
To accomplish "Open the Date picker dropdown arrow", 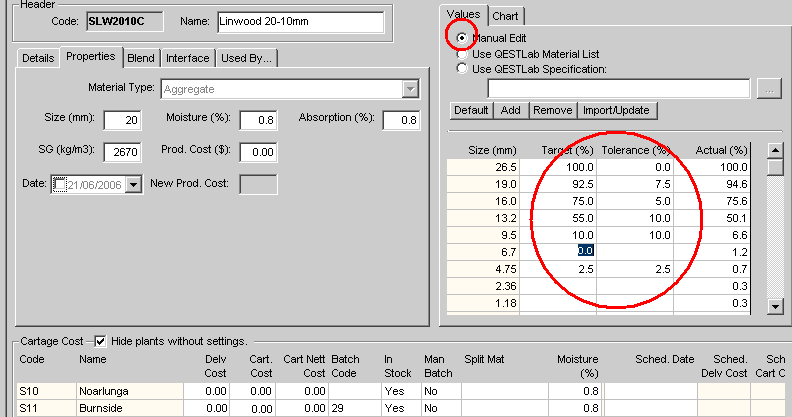I will pyautogui.click(x=135, y=184).
